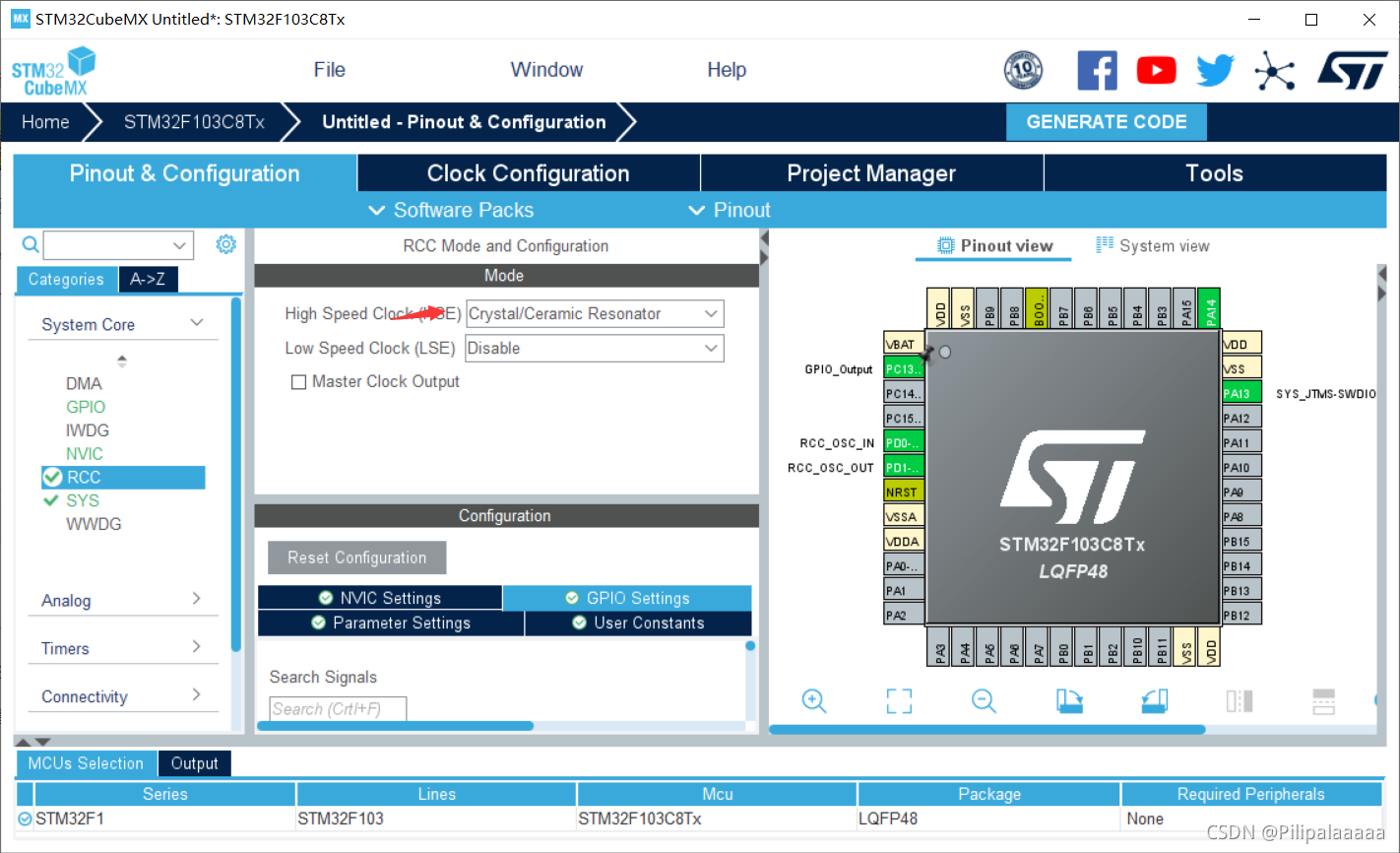This screenshot has height=853, width=1400.
Task: Zoom in on the pinout view
Action: pyautogui.click(x=814, y=700)
